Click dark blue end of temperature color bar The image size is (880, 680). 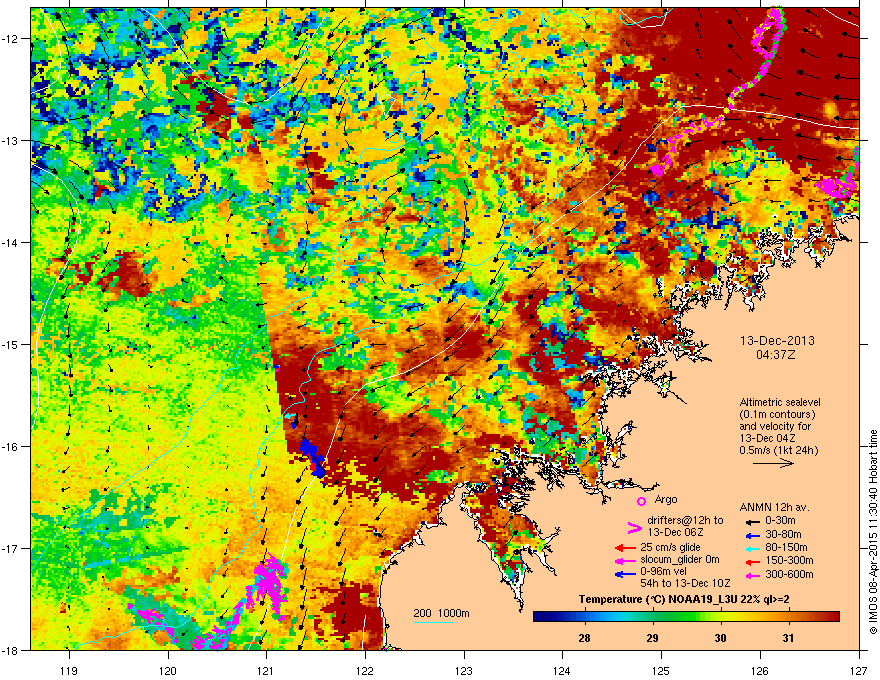540,617
